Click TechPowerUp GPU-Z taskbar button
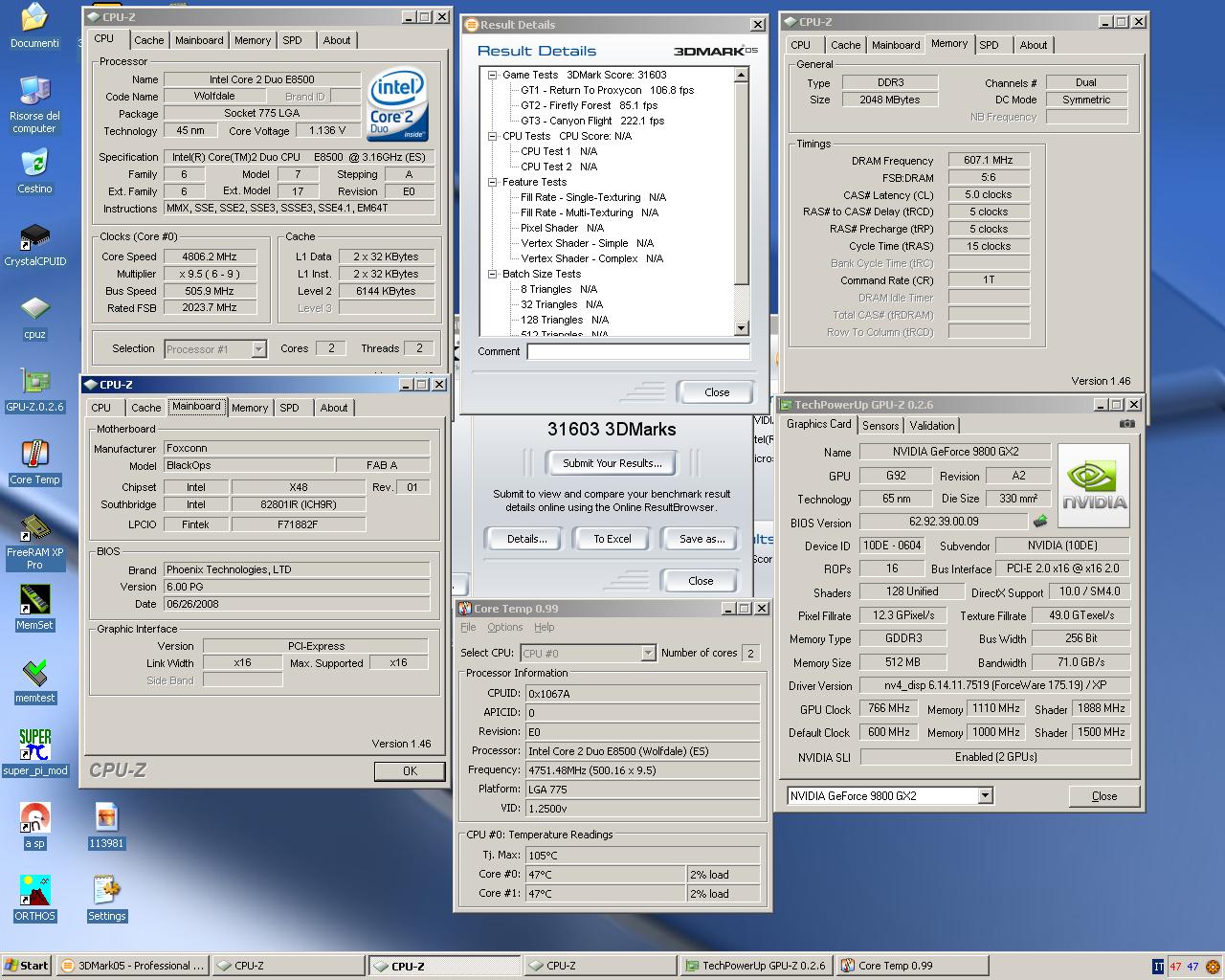 756,966
